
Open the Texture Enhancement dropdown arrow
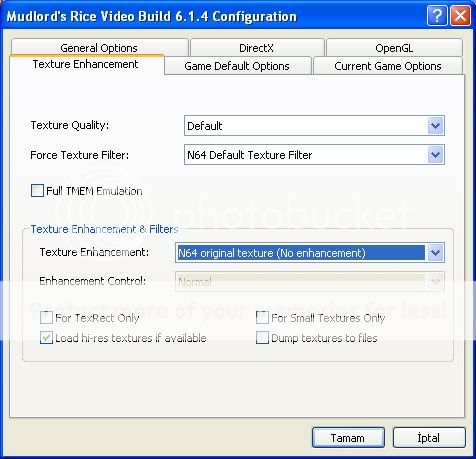436,253
